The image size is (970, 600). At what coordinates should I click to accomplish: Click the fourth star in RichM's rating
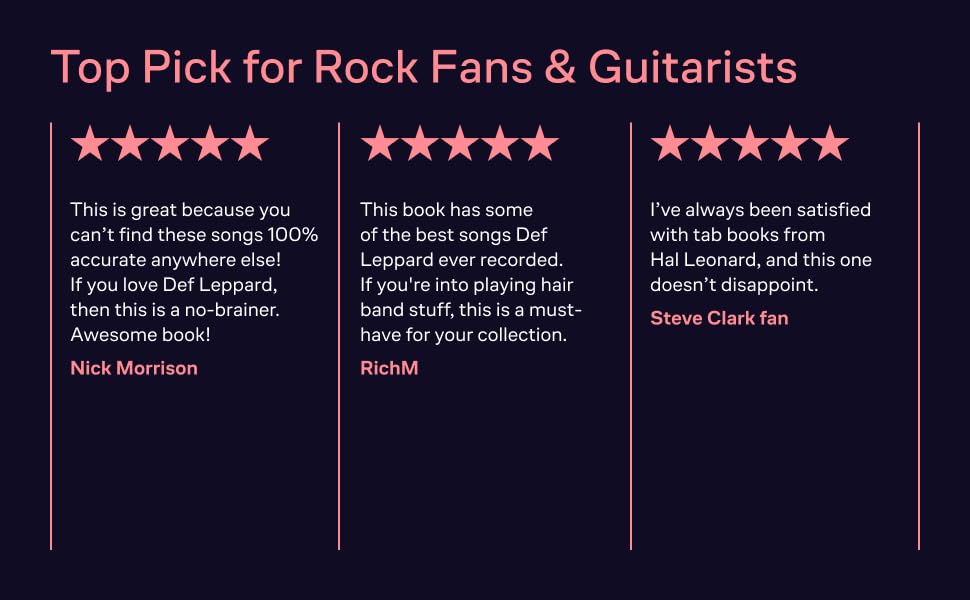500,144
